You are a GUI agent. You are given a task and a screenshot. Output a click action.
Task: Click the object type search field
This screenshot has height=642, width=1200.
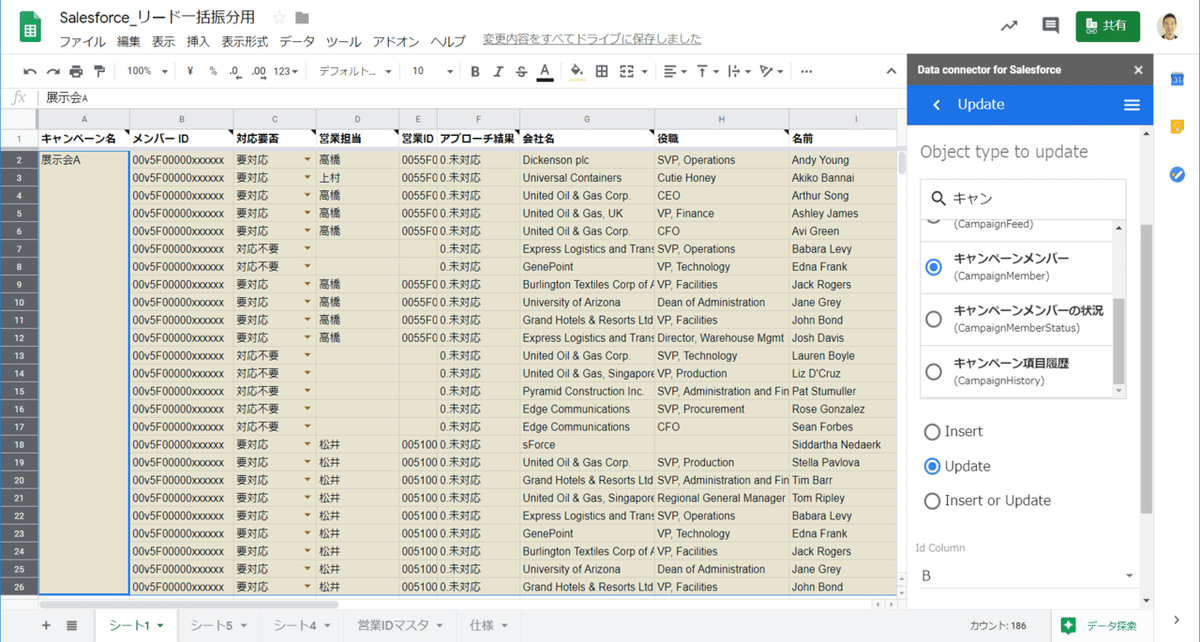(1023, 199)
